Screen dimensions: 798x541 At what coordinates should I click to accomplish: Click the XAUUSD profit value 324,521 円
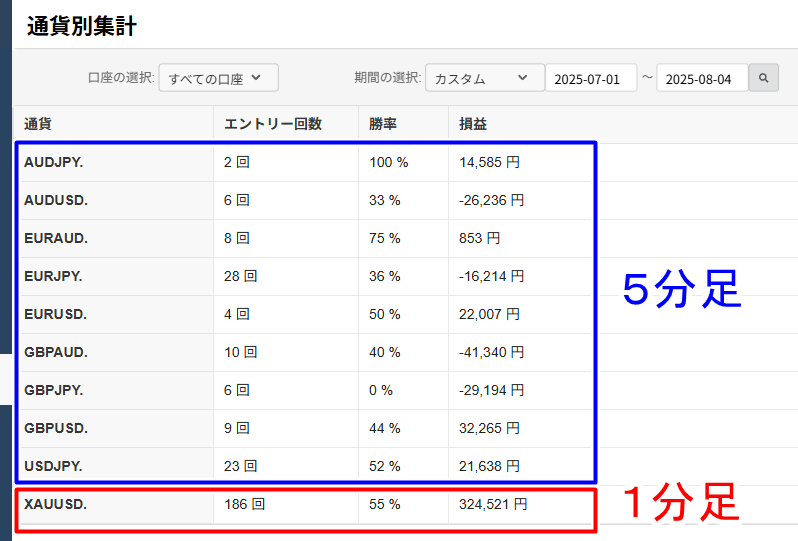(x=493, y=504)
